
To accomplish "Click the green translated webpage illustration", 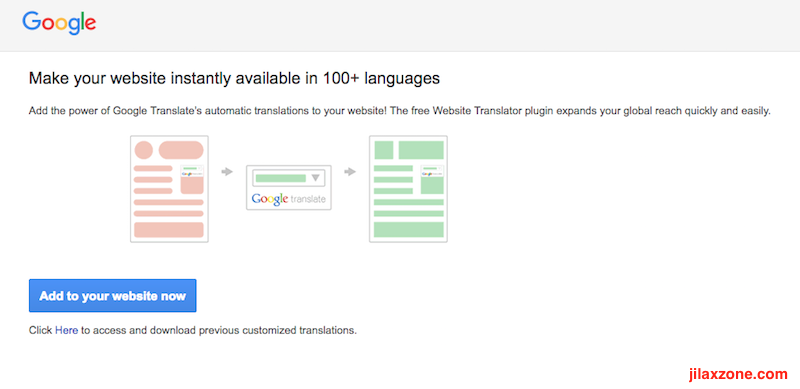I will pos(408,189).
